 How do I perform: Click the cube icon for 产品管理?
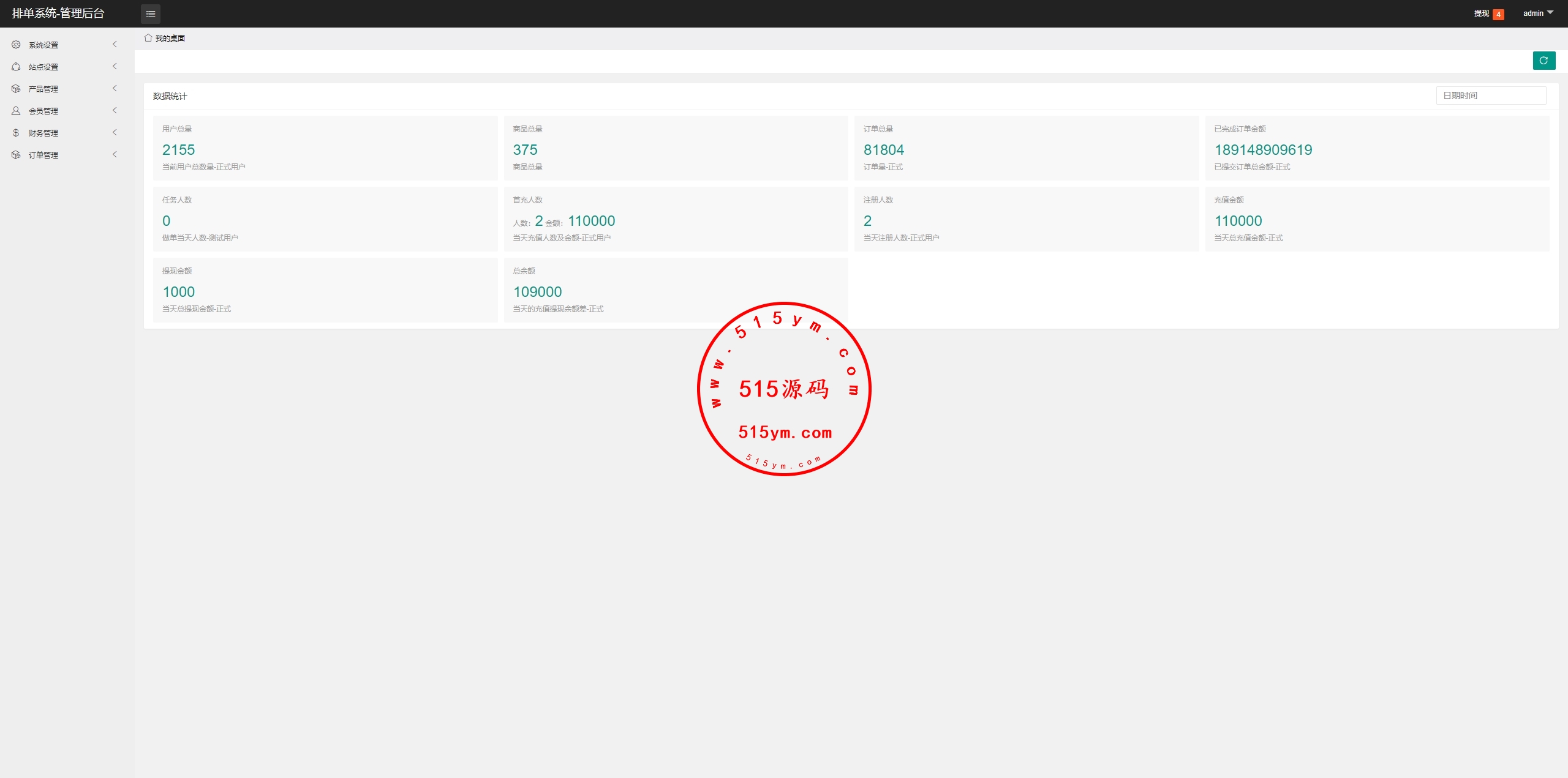(16, 89)
